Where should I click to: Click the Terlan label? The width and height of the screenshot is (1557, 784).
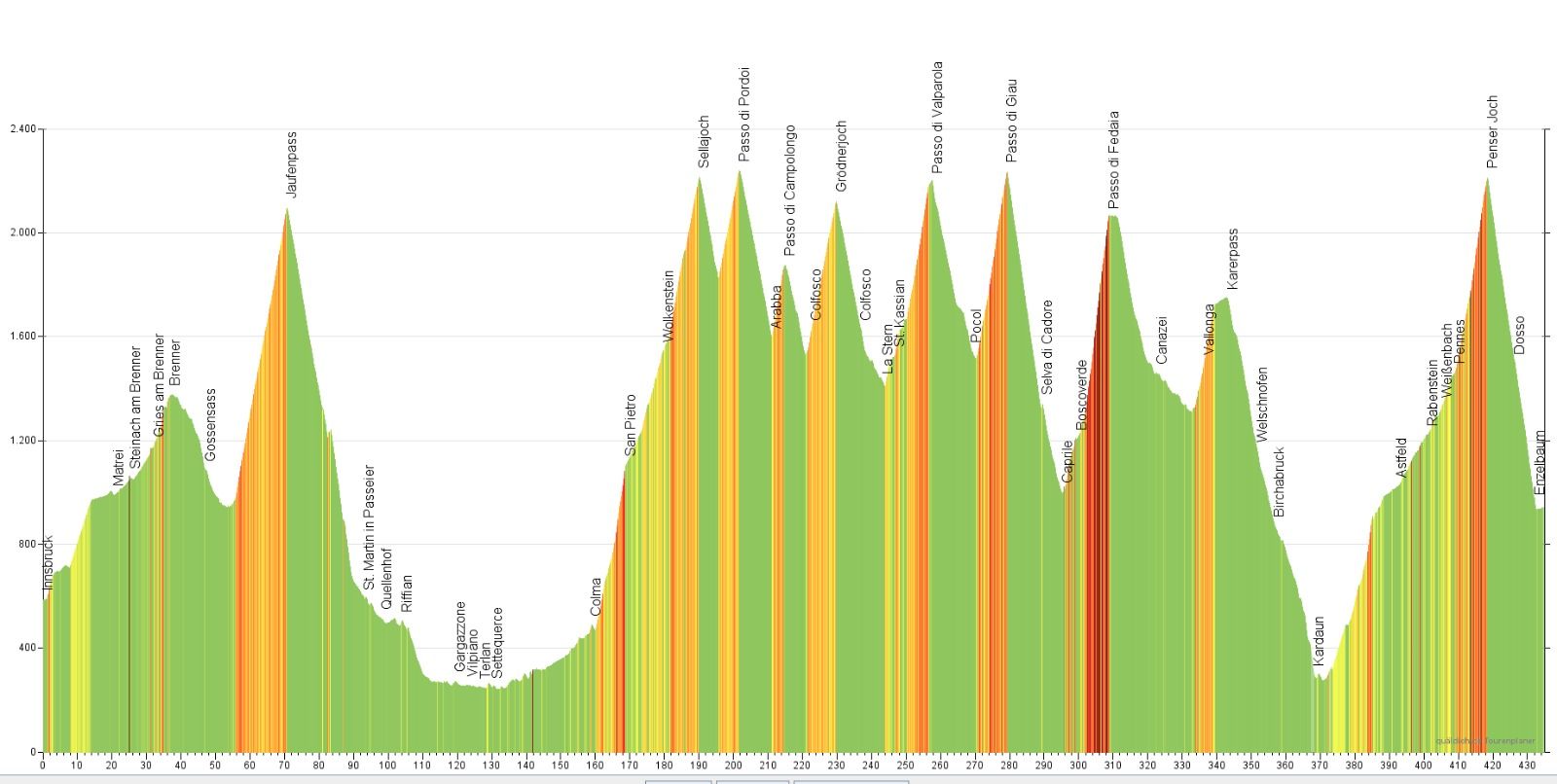[486, 659]
